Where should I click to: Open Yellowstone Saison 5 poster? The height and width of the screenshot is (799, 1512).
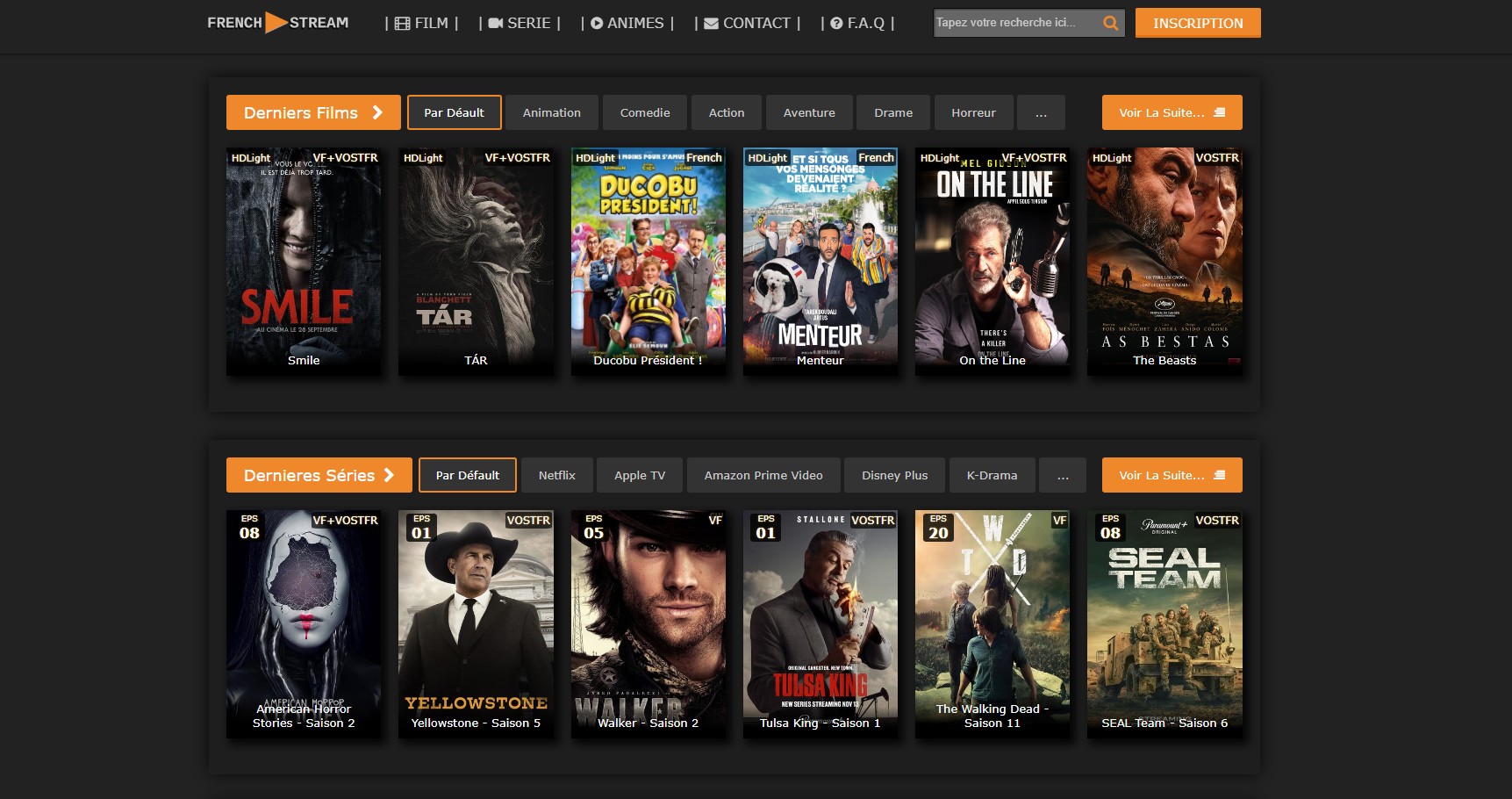pos(476,624)
